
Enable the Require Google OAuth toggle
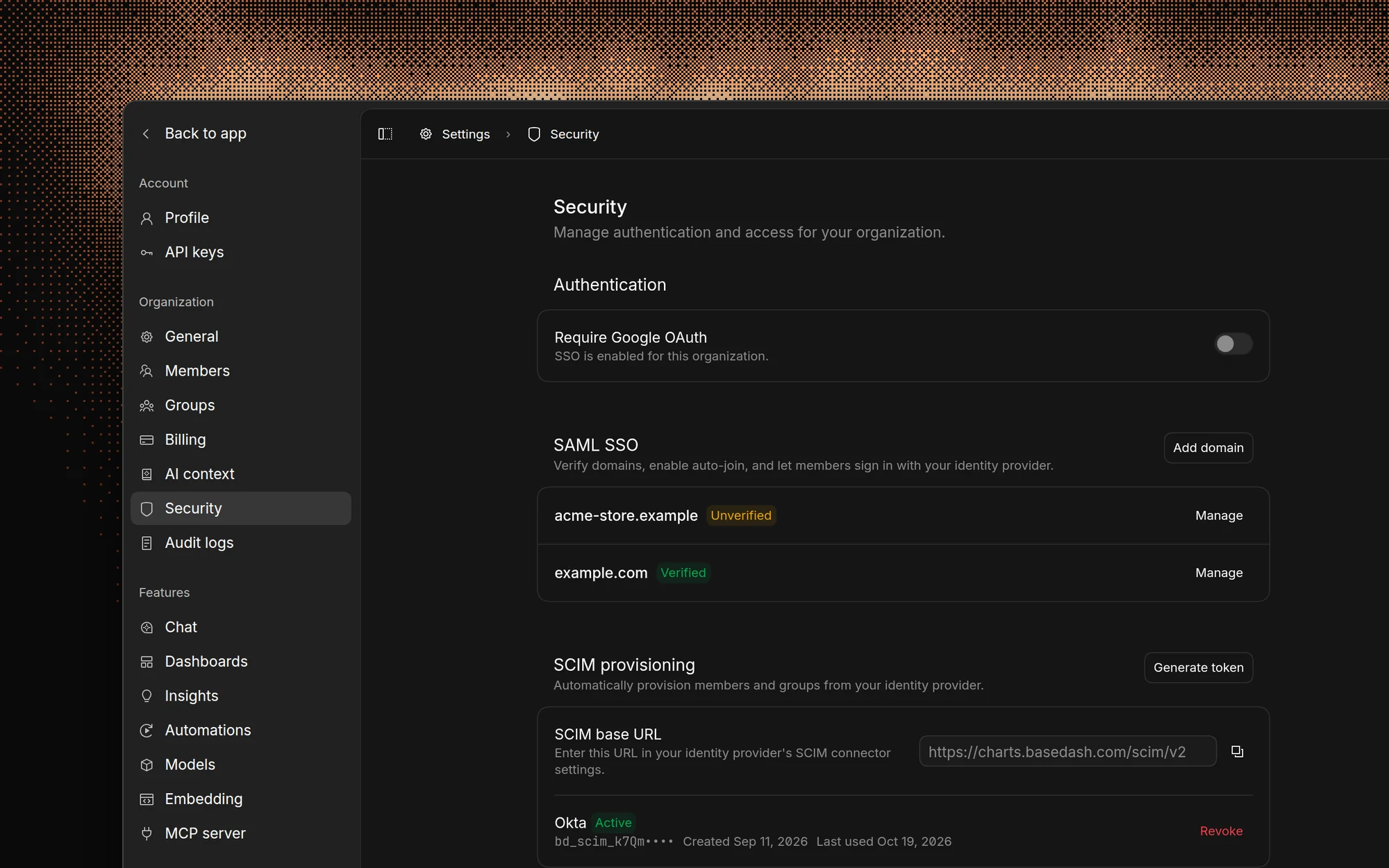tap(1233, 344)
